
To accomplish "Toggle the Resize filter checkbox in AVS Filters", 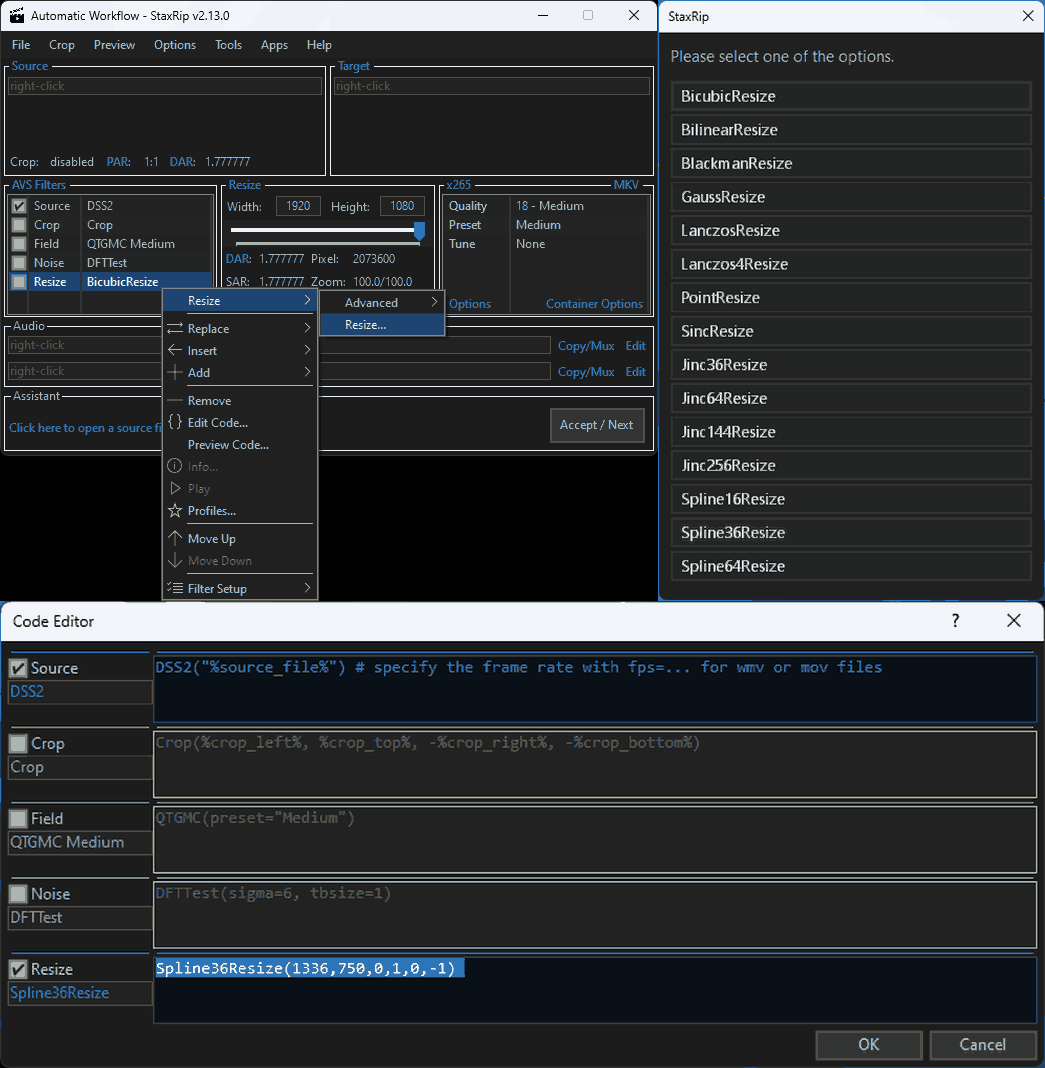I will 19,281.
